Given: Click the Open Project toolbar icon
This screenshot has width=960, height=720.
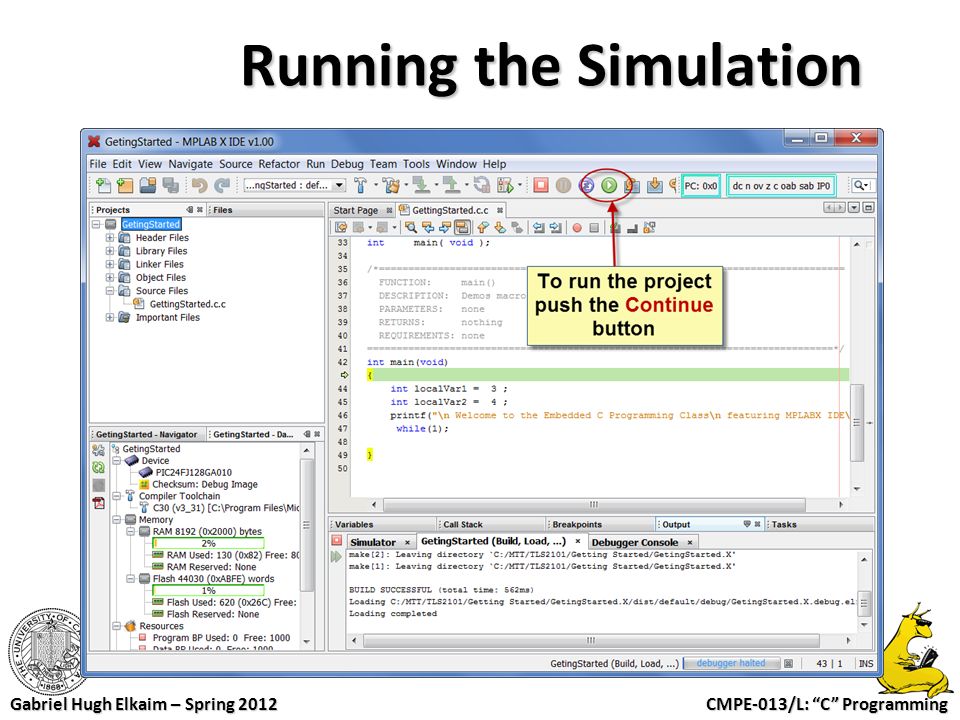Looking at the screenshot, I should (x=148, y=185).
